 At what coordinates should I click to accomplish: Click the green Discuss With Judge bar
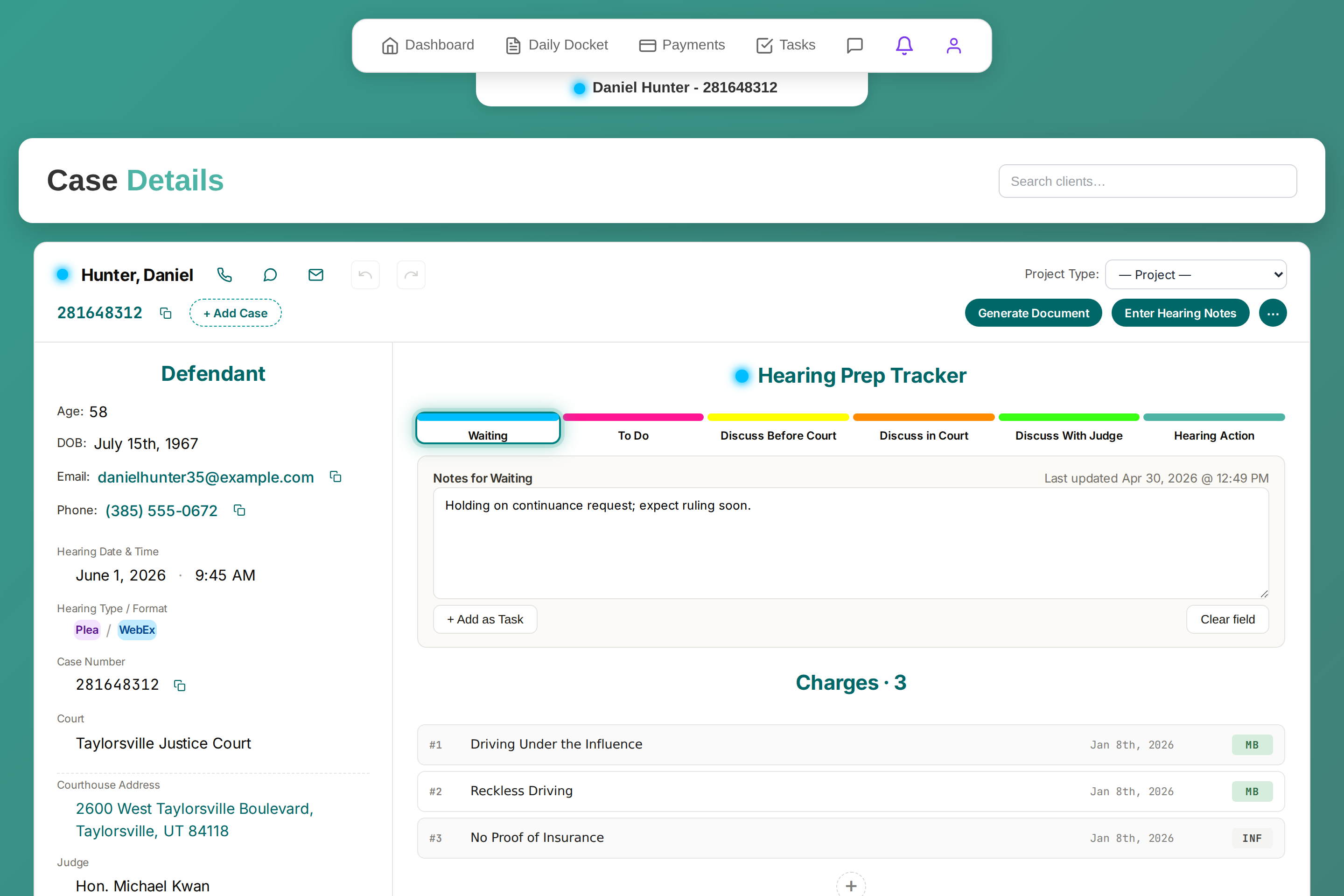click(x=1069, y=417)
